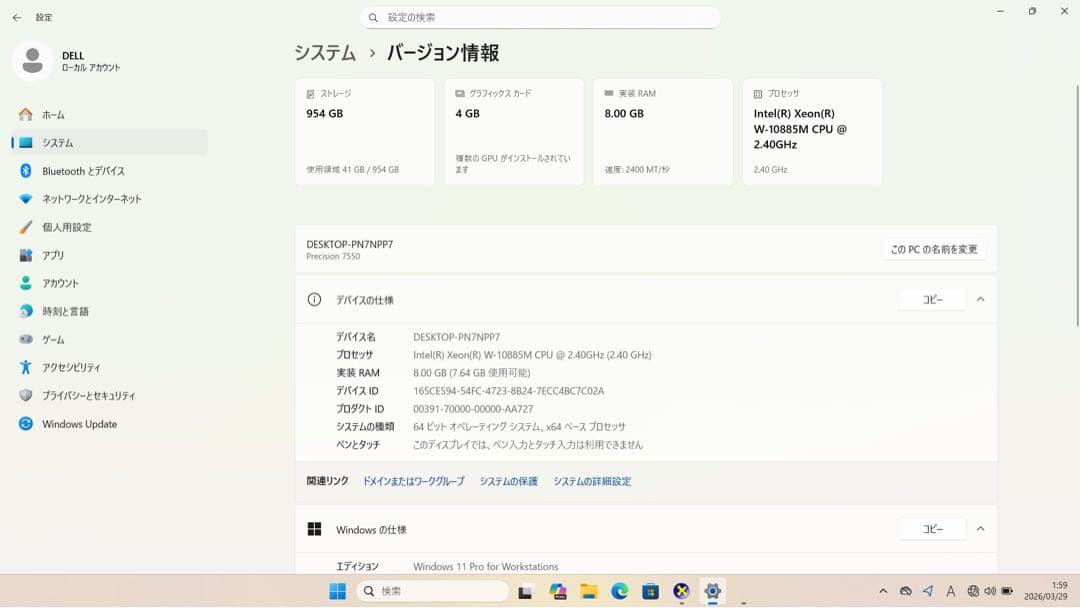Click the プロダクト ID value 00391-70000-00000-AA727

(473, 409)
